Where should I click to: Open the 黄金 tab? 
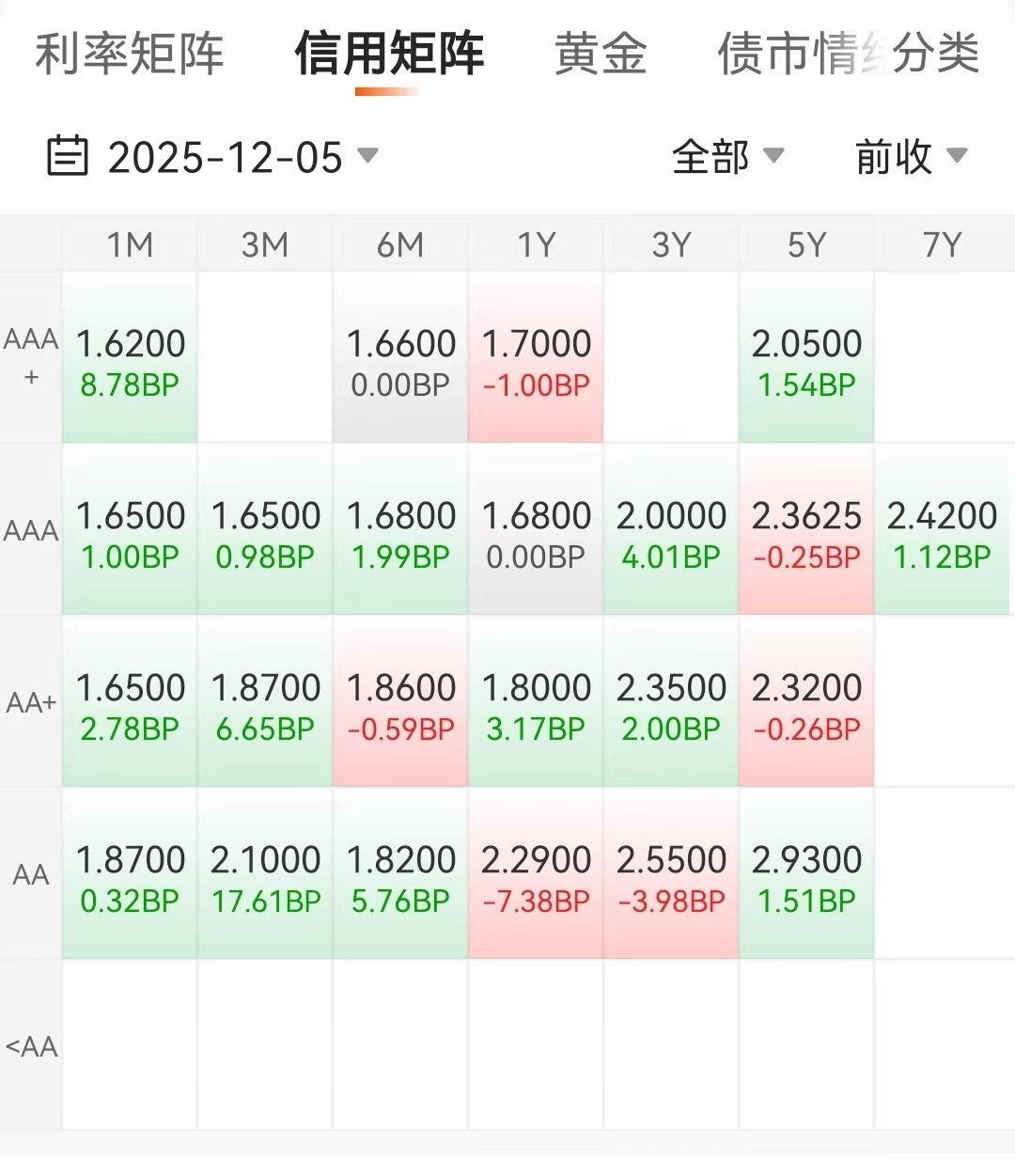[x=601, y=54]
